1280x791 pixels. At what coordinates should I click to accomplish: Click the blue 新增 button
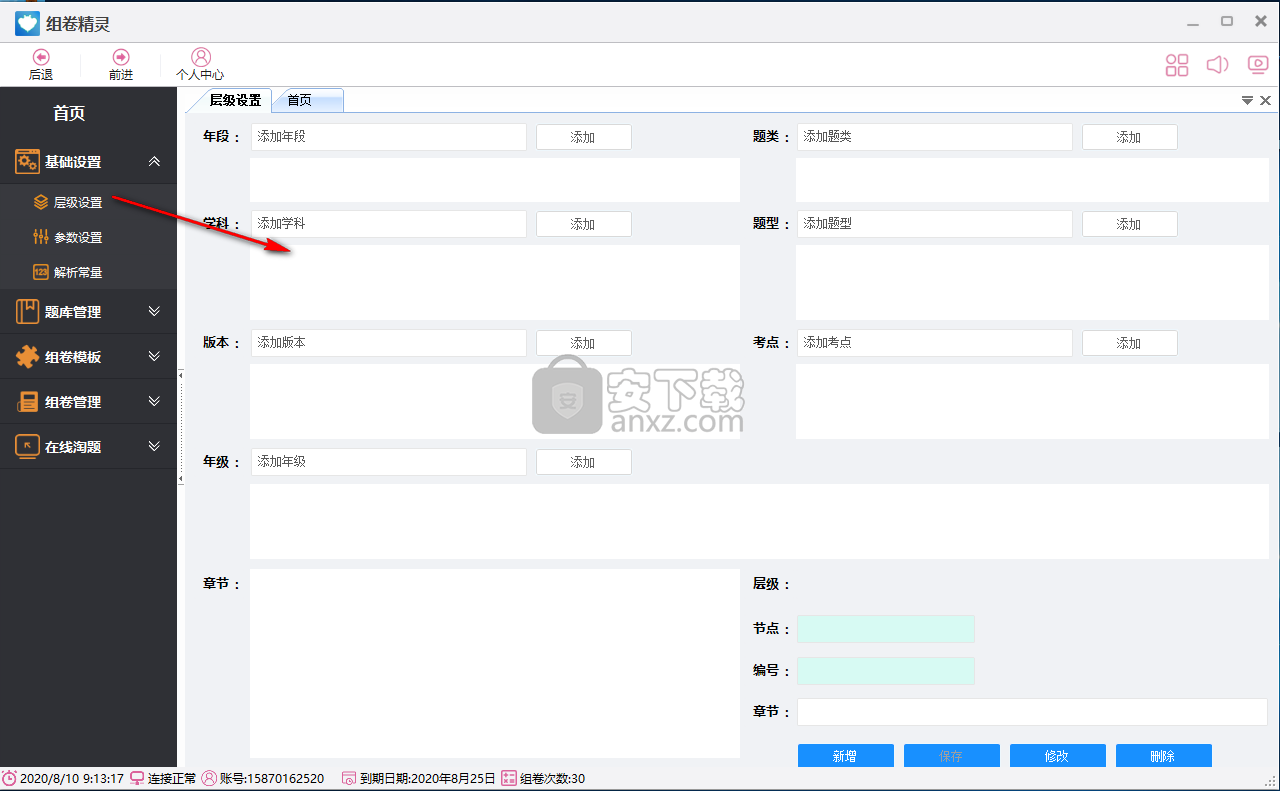click(x=846, y=756)
